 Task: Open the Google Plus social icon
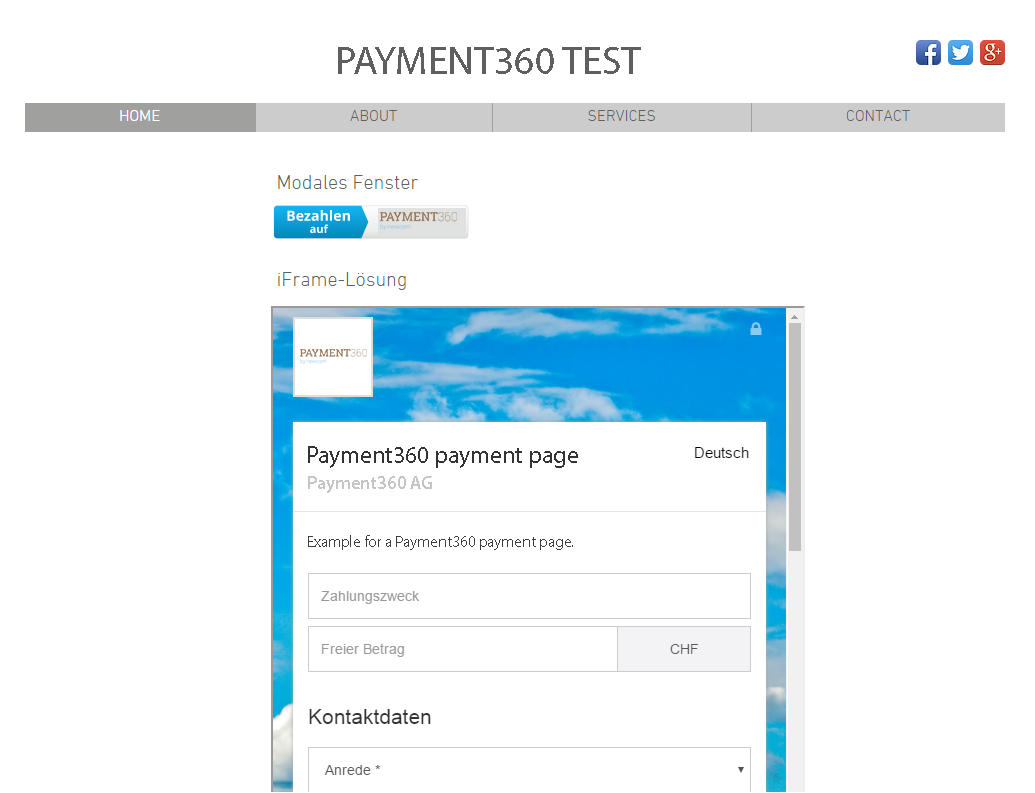click(x=992, y=53)
